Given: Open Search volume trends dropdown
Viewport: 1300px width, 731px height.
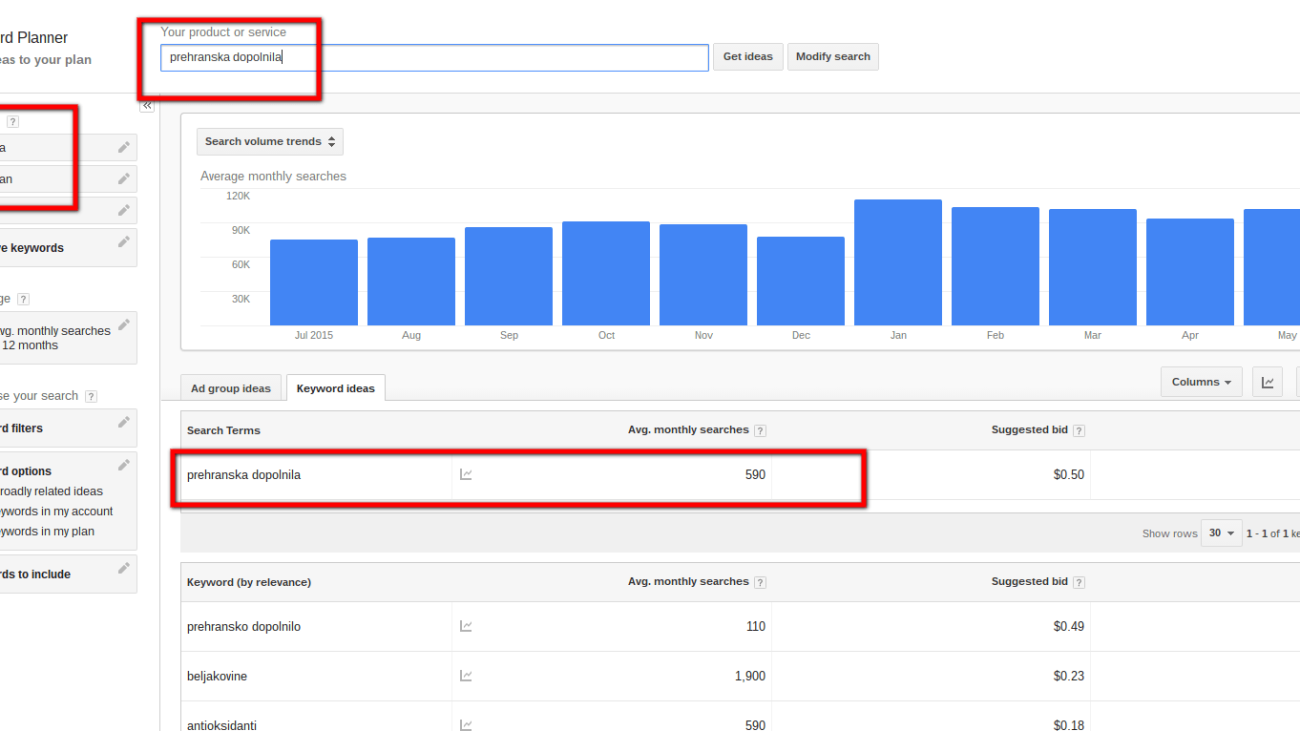Looking at the screenshot, I should coord(270,142).
